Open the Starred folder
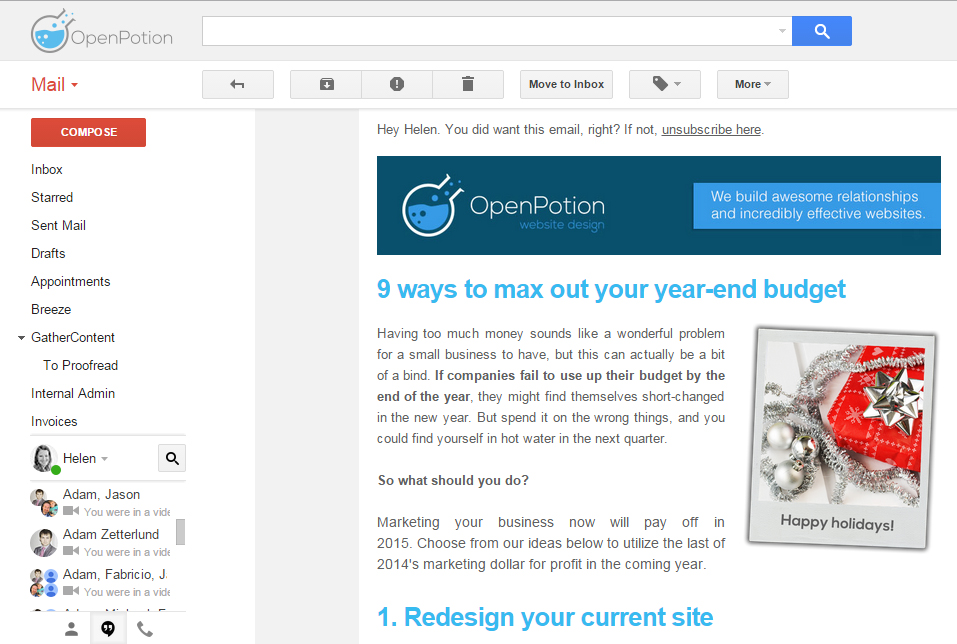Image resolution: width=957 pixels, height=644 pixels. (52, 198)
